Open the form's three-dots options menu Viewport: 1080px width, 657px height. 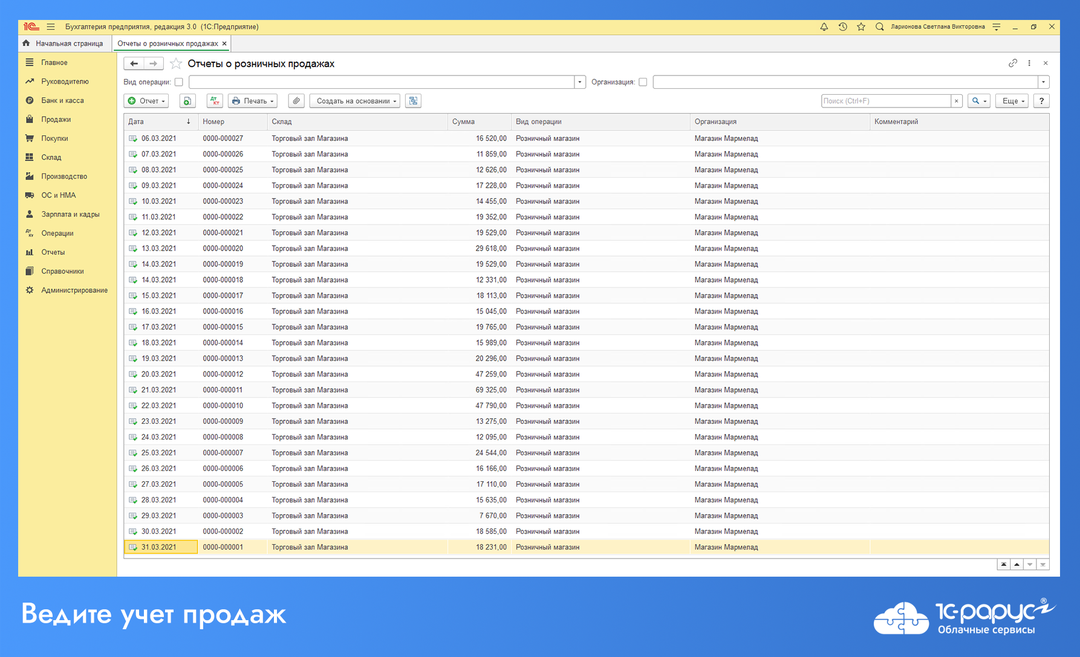pyautogui.click(x=1030, y=63)
